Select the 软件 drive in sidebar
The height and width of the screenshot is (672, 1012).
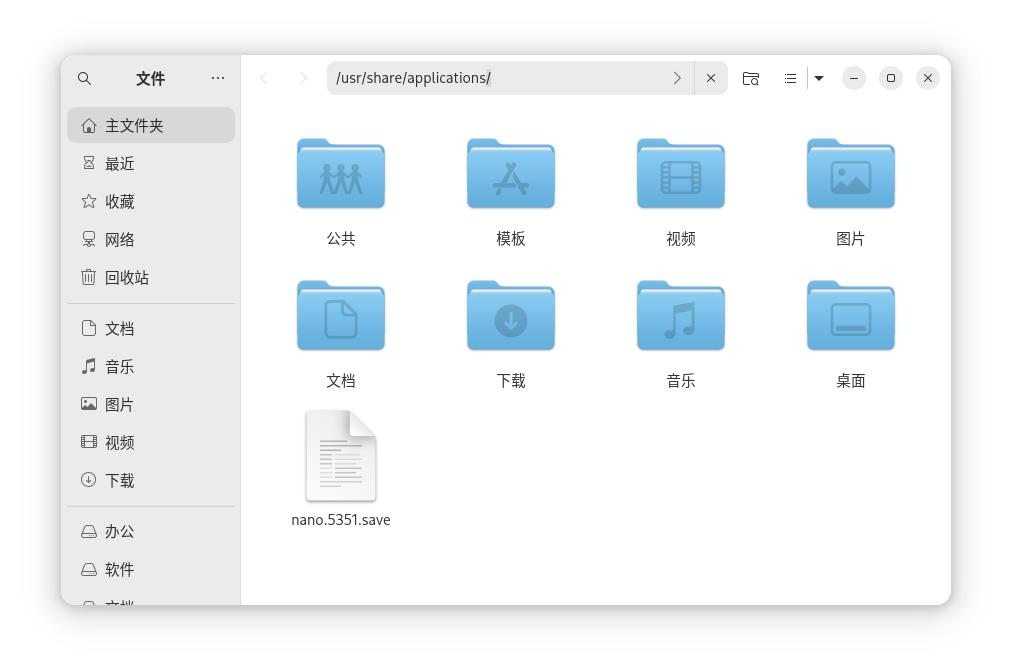pyautogui.click(x=118, y=569)
